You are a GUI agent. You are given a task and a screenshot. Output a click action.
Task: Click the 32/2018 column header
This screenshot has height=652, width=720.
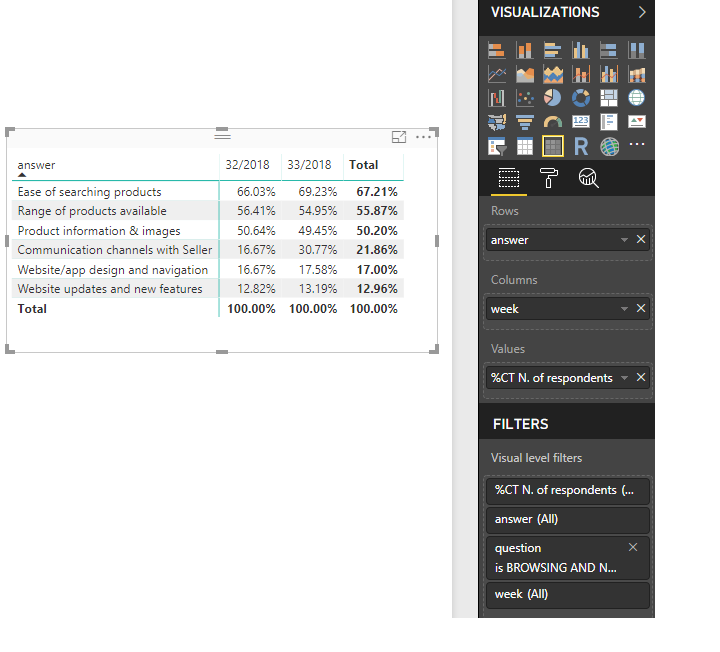pyautogui.click(x=247, y=165)
